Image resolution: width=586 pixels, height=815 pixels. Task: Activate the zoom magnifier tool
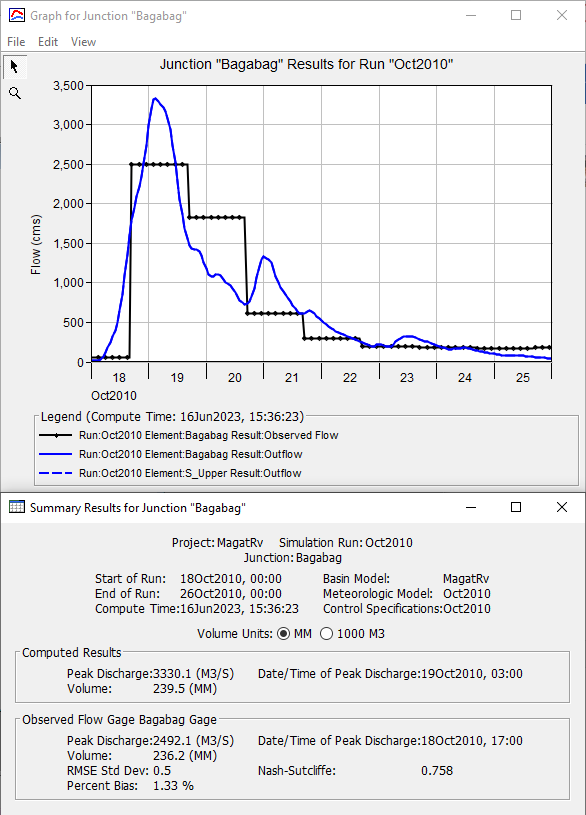[15, 94]
